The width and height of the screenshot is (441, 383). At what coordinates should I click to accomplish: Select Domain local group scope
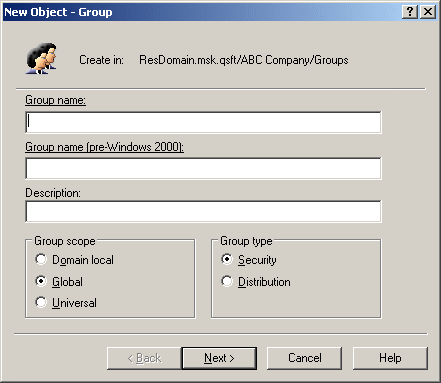41,259
